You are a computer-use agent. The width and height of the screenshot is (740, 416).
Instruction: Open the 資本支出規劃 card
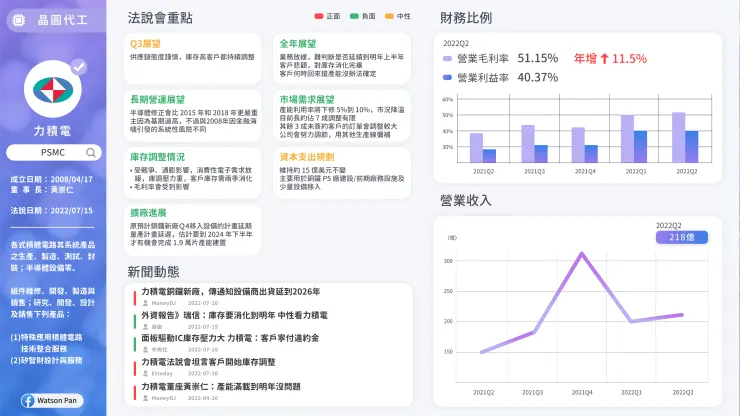[342, 173]
